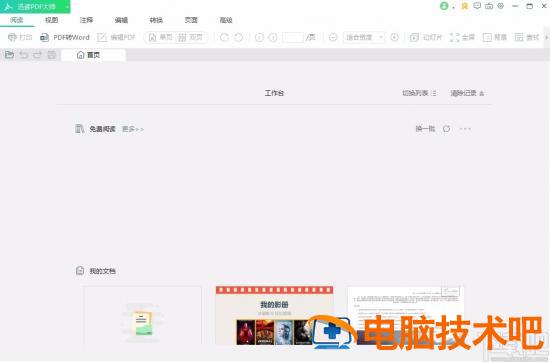This screenshot has width=550, height=362.
Task: Switch to the 注释 ribbon tab
Action: click(x=86, y=20)
